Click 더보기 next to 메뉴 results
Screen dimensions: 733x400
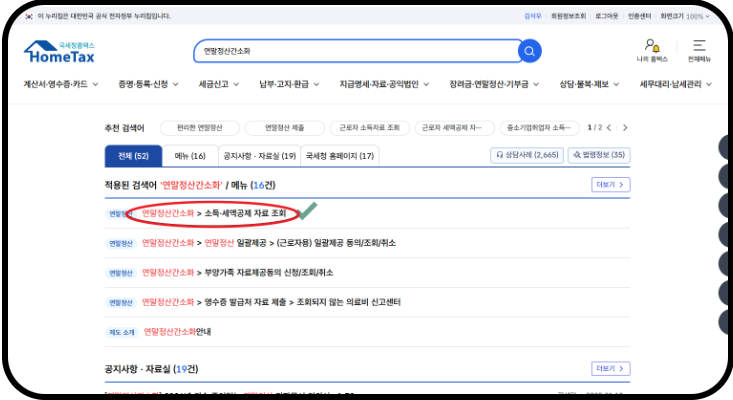click(611, 185)
